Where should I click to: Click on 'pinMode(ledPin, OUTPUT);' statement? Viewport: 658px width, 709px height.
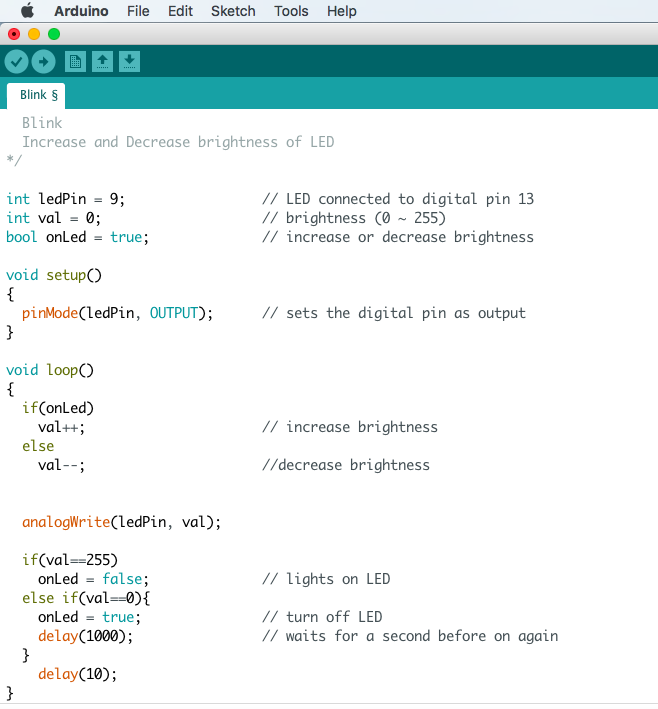(117, 313)
